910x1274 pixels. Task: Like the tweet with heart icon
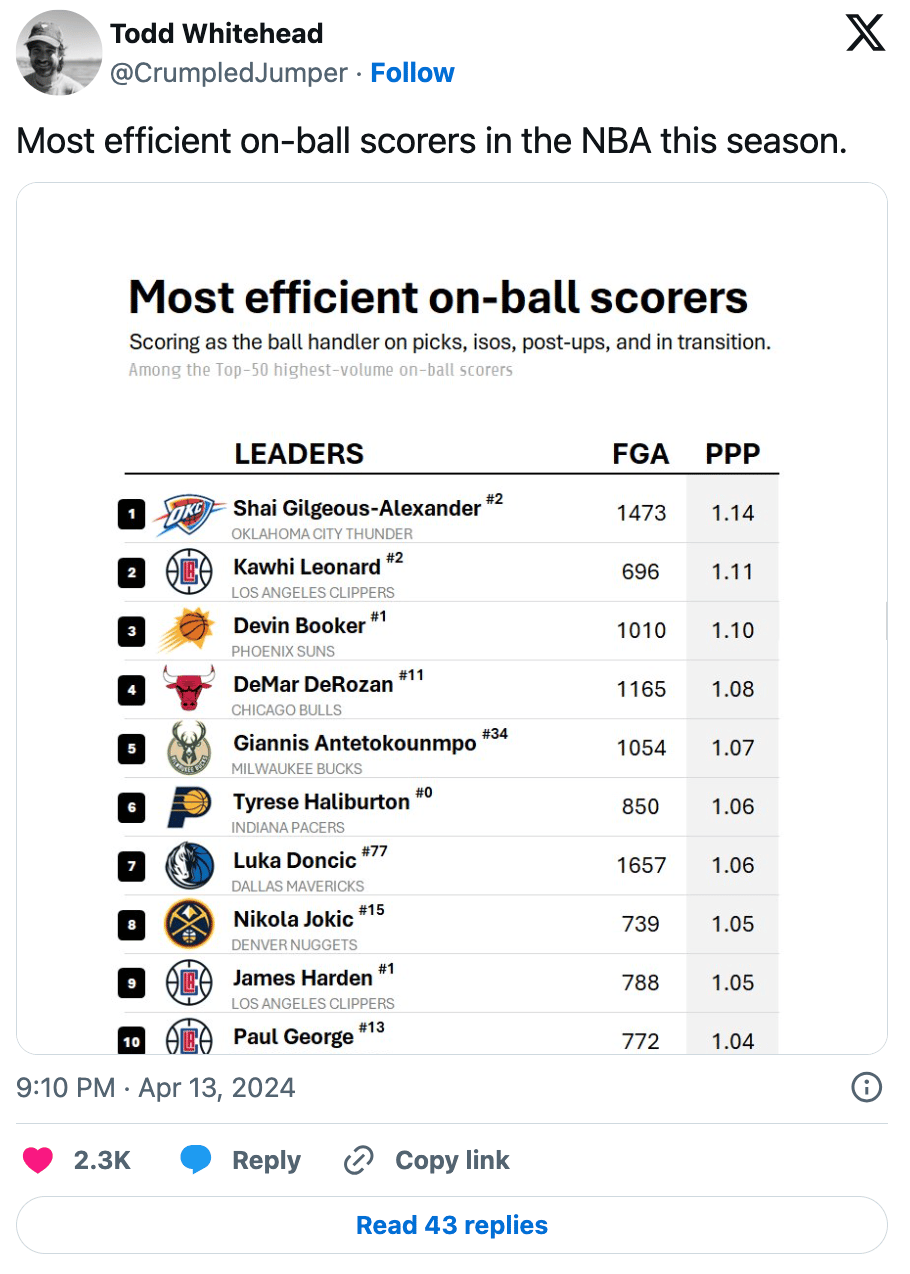(x=39, y=1160)
